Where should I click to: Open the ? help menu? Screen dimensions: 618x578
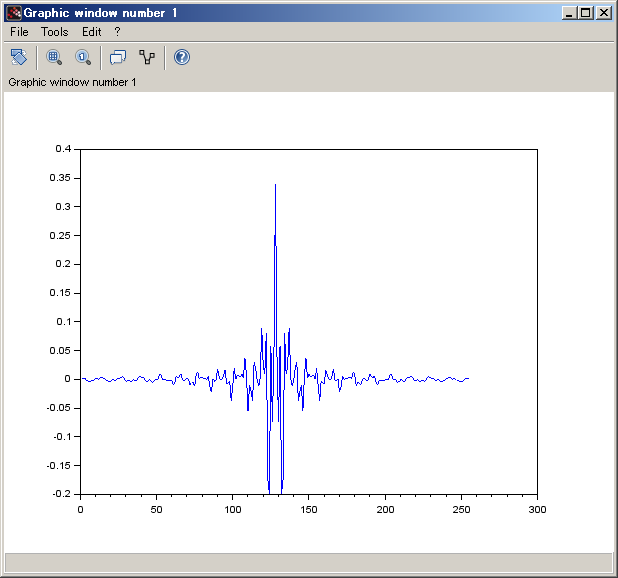tap(117, 32)
